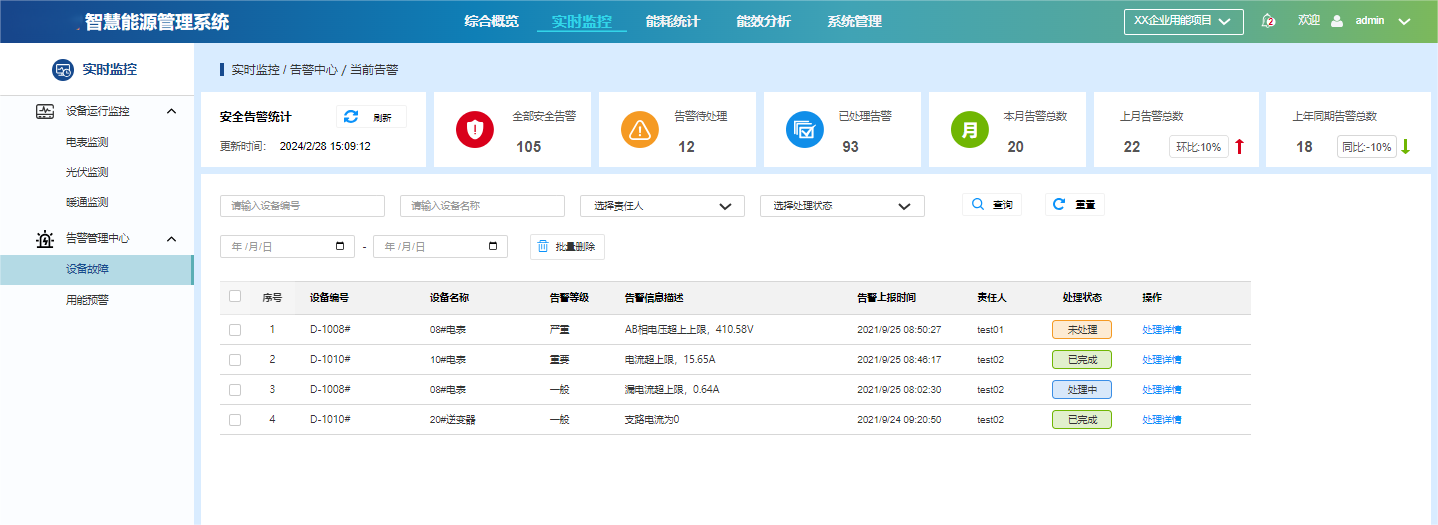Open the 选择处理状态 dropdown

point(842,206)
